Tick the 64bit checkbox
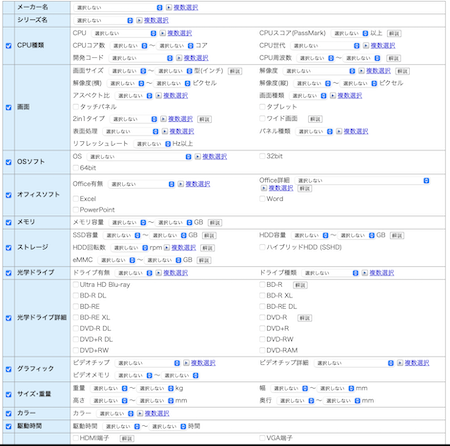Viewport: 450px width, 446px height. click(76, 168)
